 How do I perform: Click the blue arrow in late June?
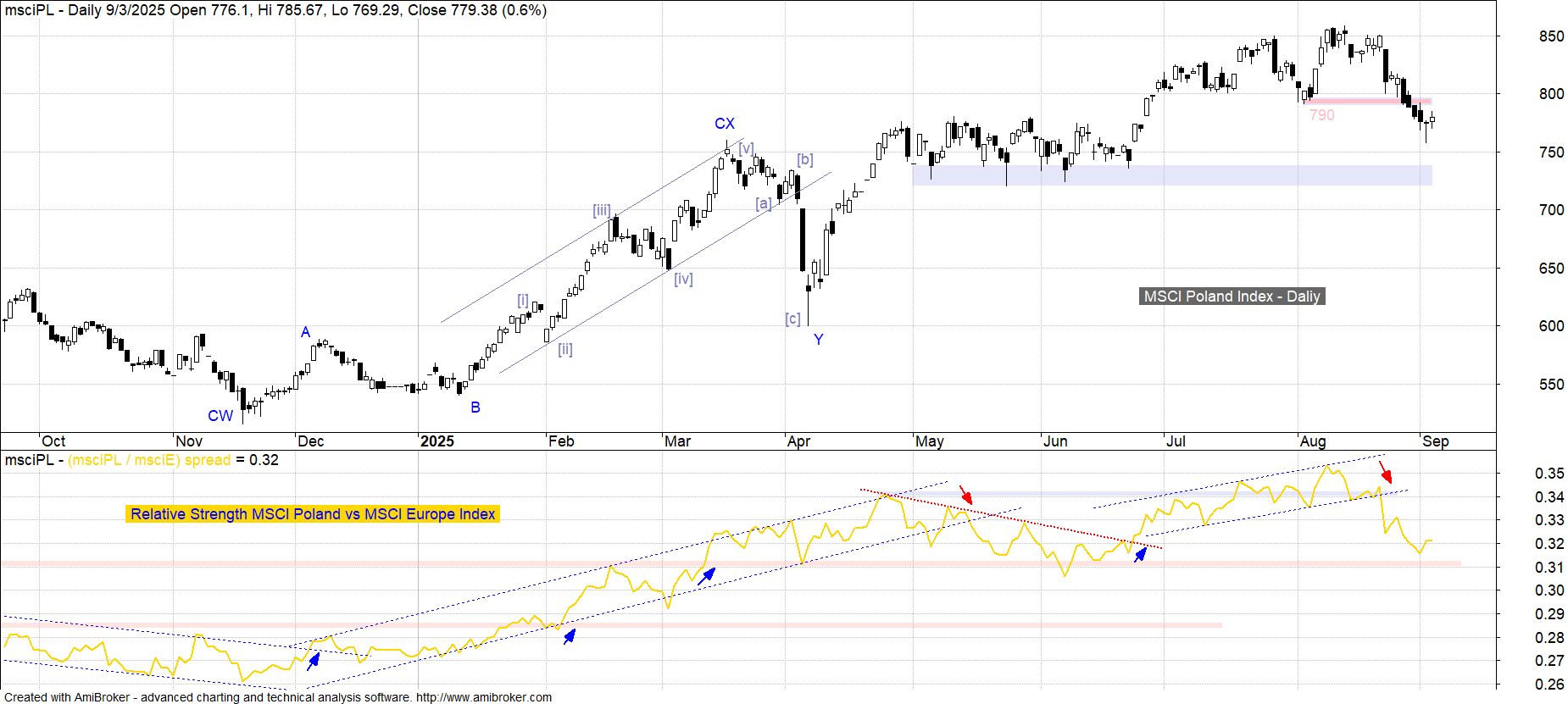(x=1141, y=555)
